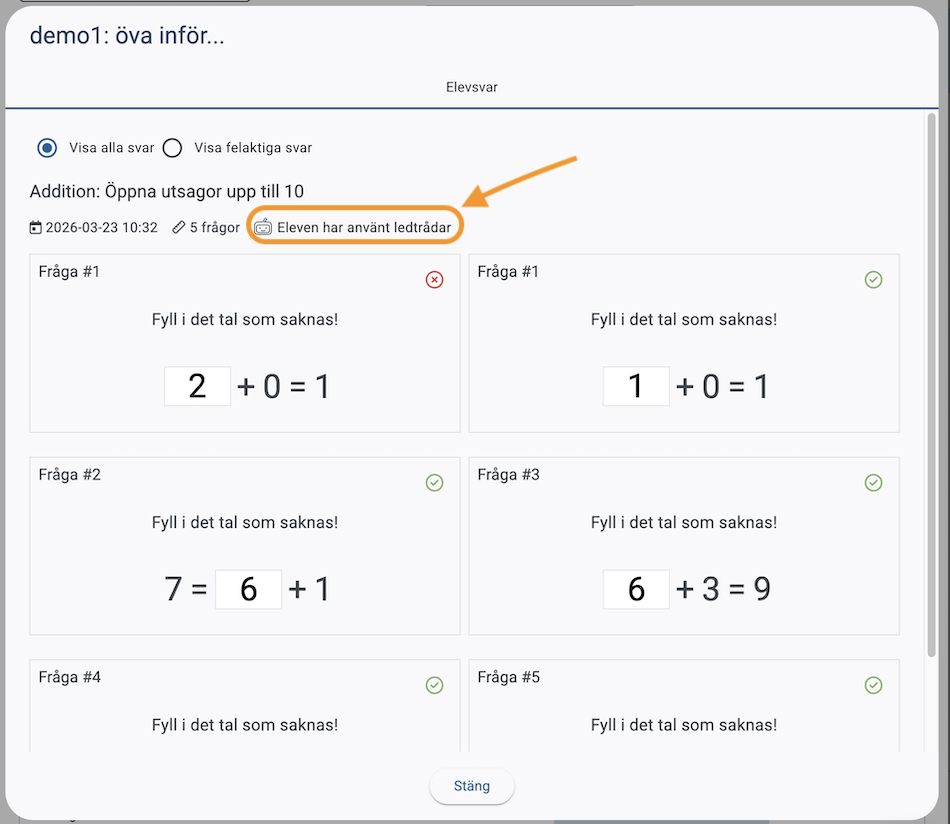Image resolution: width=950 pixels, height=824 pixels.
Task: Click the answer box containing 6 in Fråga #3
Action: 636,589
